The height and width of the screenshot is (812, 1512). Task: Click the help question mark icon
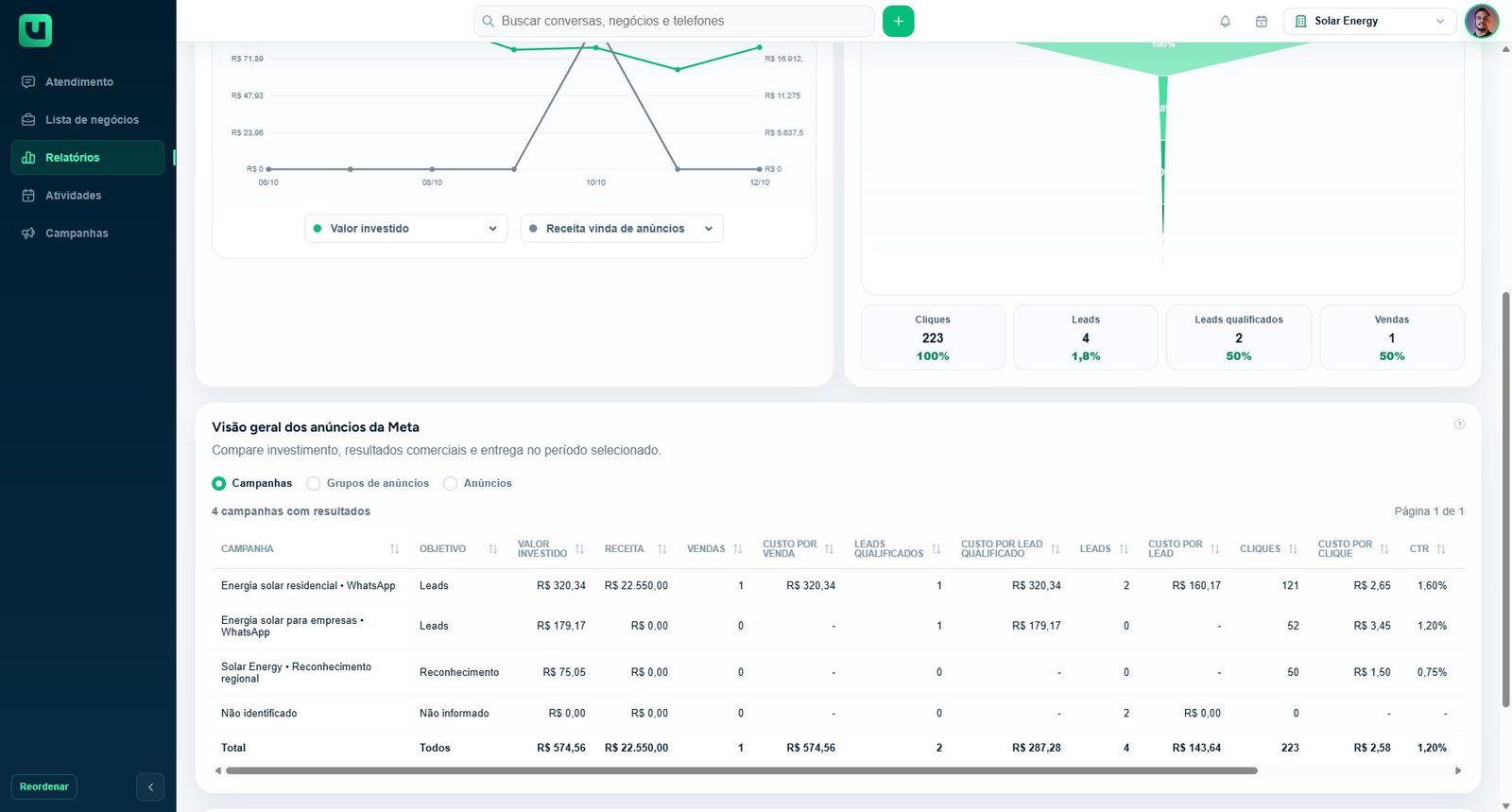click(1459, 424)
